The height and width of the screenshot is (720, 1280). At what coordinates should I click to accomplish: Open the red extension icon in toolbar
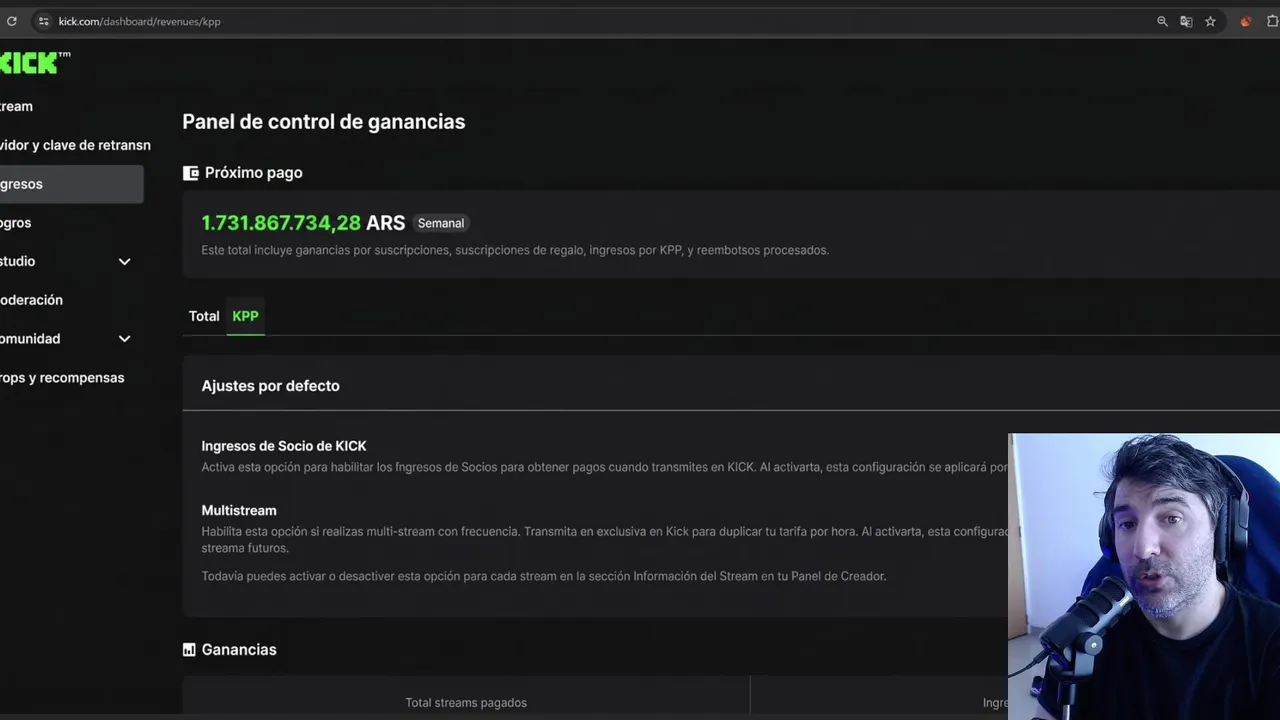point(1245,21)
